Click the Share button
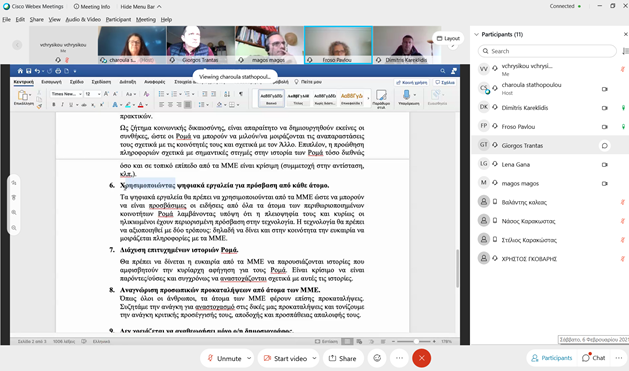 (x=343, y=358)
